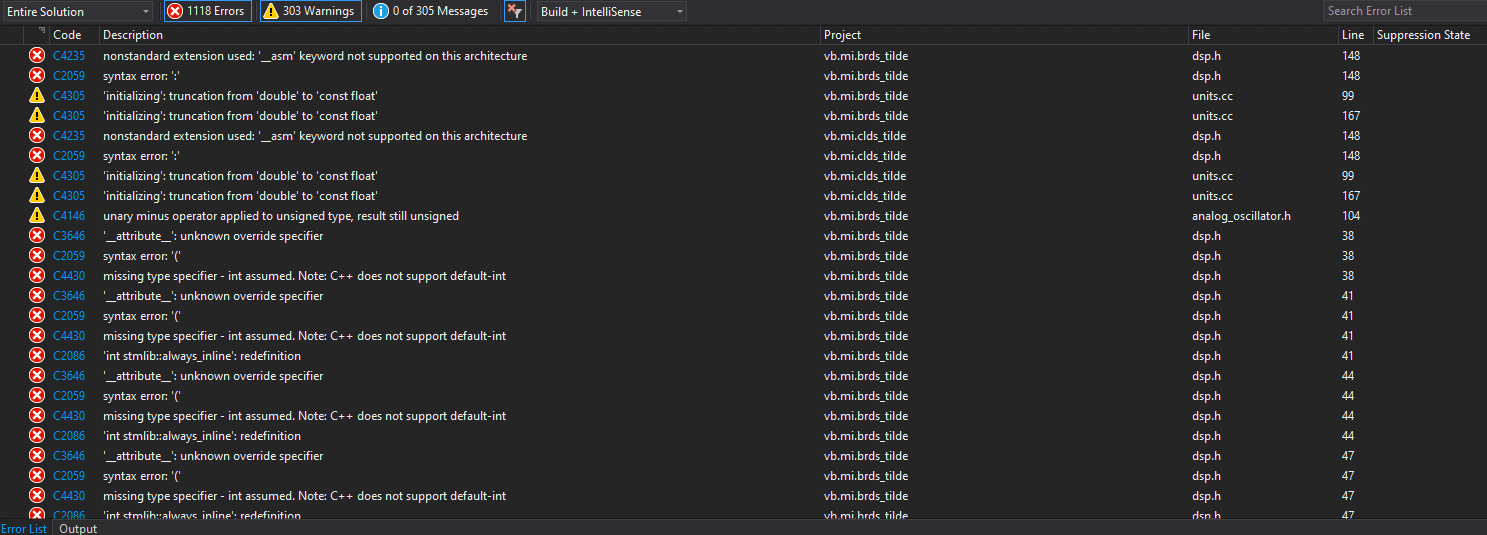
Task: Open the Build + IntelliSense dropdown
Action: click(612, 11)
